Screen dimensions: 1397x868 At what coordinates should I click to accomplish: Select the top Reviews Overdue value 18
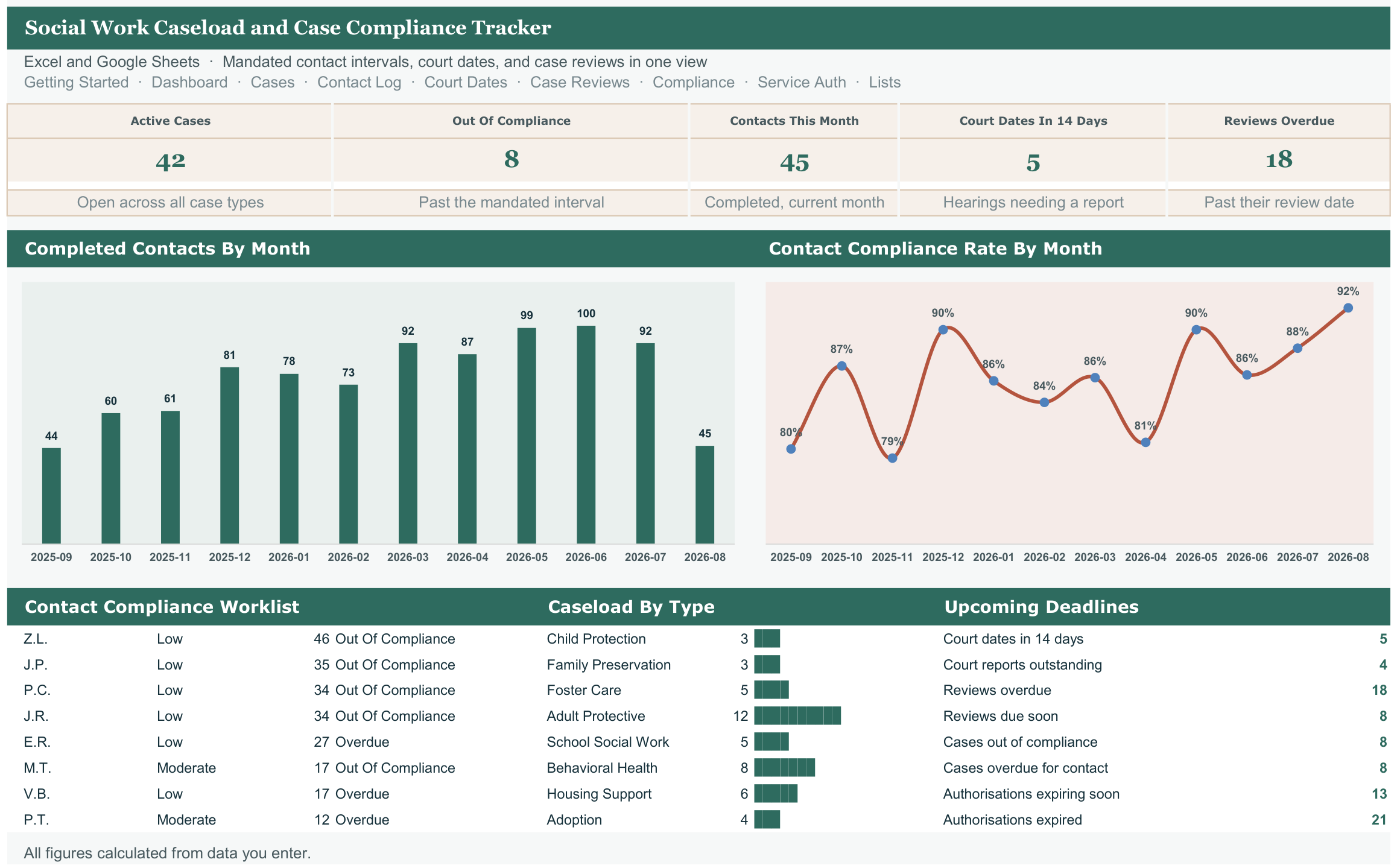(x=1279, y=159)
